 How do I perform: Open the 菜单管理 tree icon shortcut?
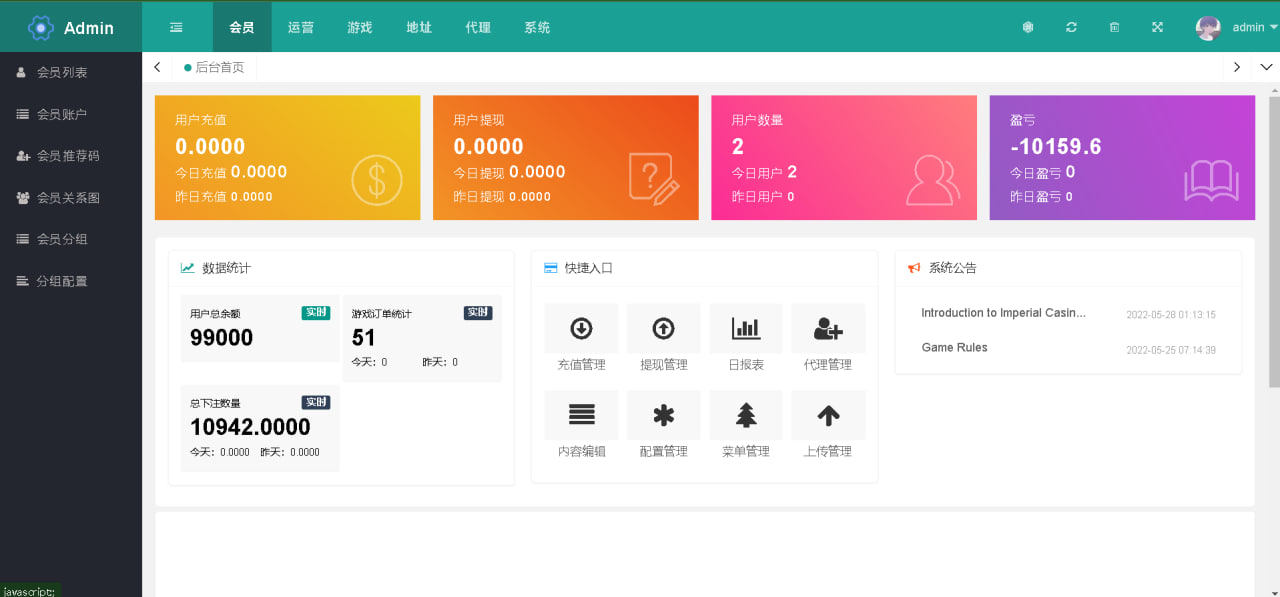[746, 415]
